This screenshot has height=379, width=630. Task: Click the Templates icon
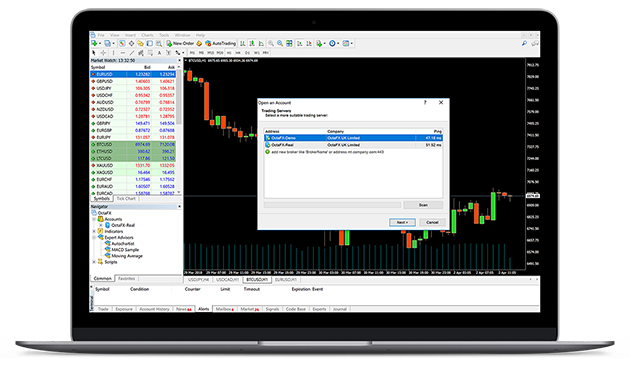pyautogui.click(x=346, y=43)
